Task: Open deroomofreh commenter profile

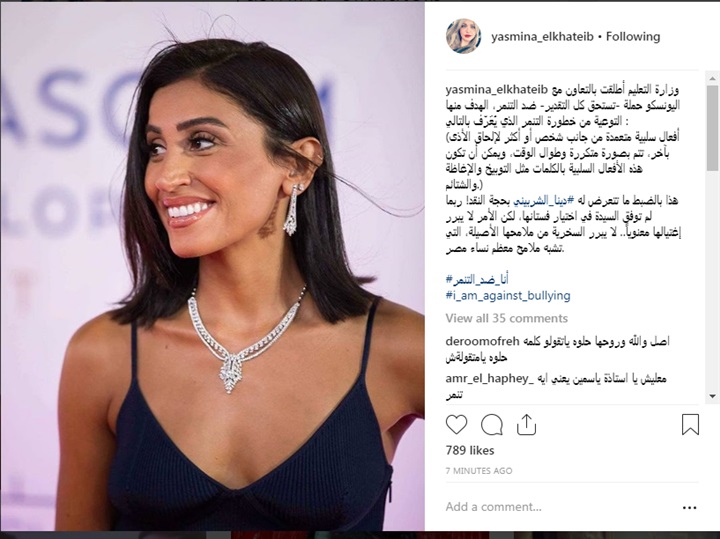Action: (x=482, y=341)
